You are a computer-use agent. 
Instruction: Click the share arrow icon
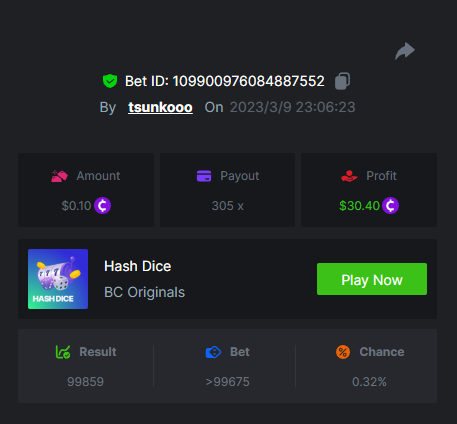point(405,51)
